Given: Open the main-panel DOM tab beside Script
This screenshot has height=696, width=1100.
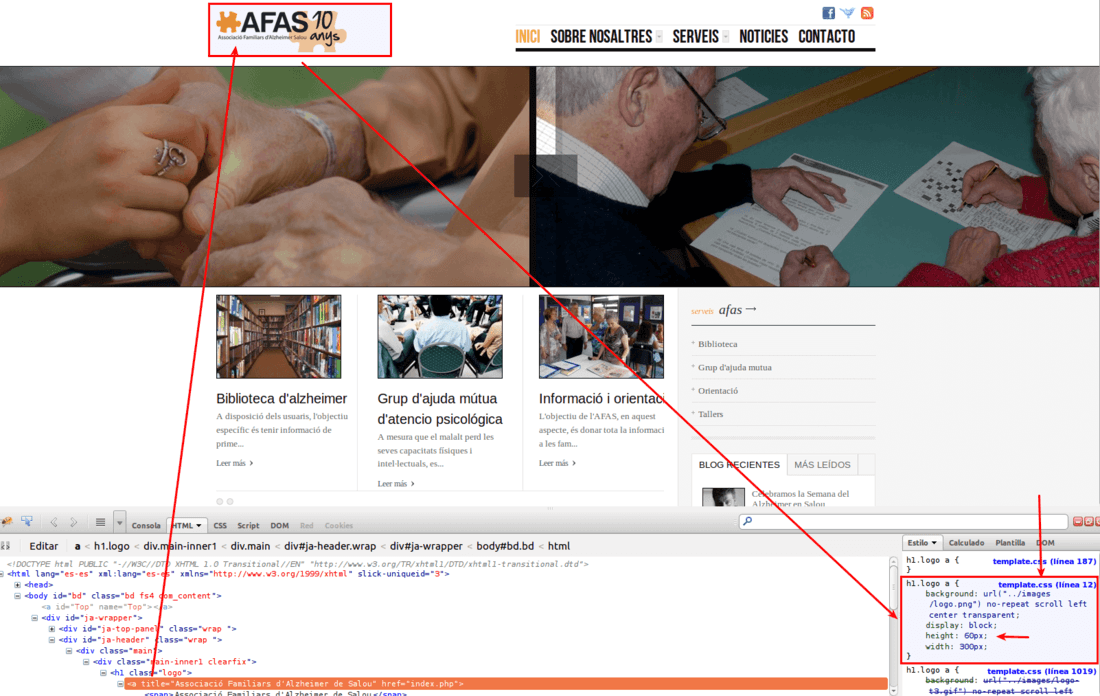Looking at the screenshot, I should click(x=280, y=526).
